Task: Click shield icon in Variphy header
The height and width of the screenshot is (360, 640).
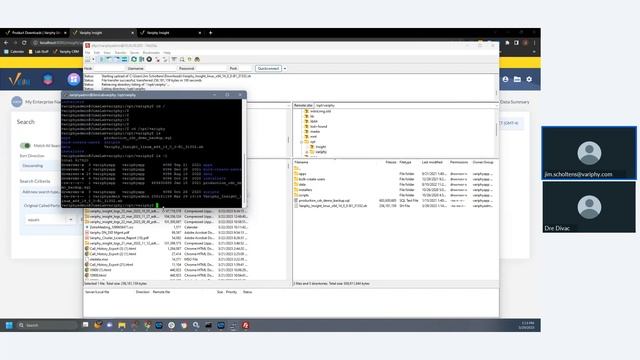Action: click(48, 79)
